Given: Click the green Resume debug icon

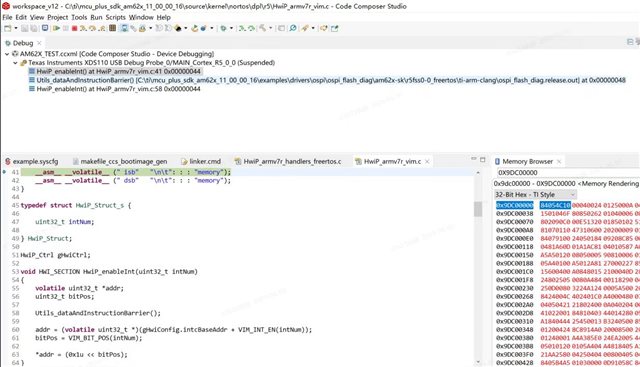Looking at the screenshot, I should pos(56,28).
